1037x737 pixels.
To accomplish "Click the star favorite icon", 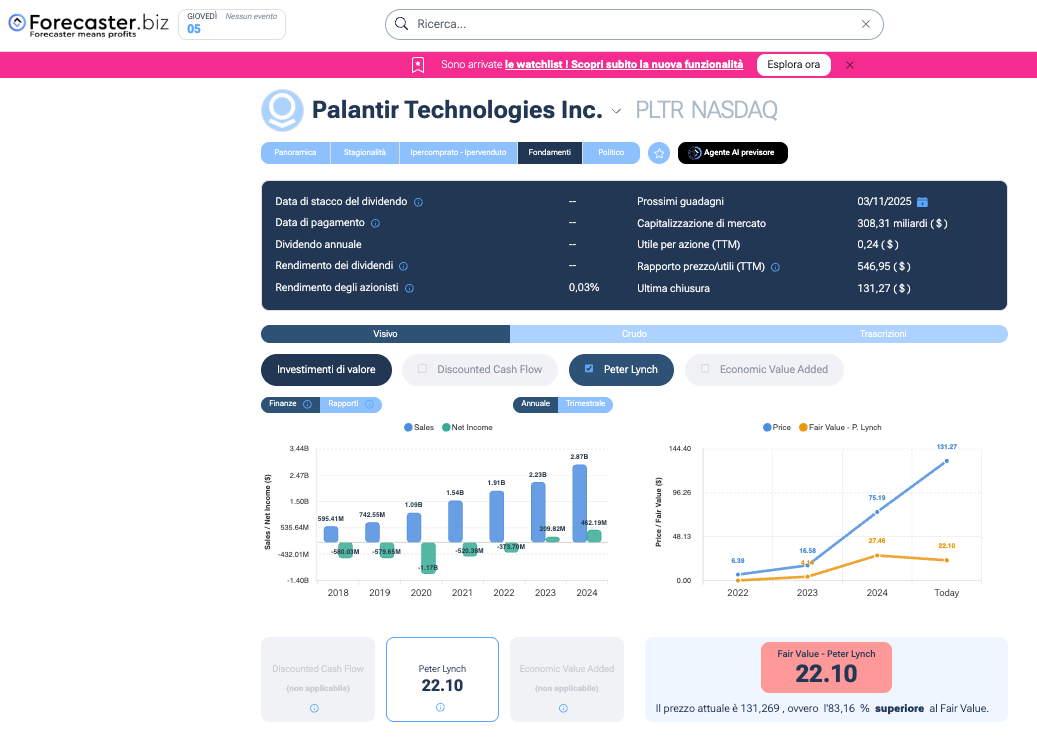I will click(x=658, y=153).
